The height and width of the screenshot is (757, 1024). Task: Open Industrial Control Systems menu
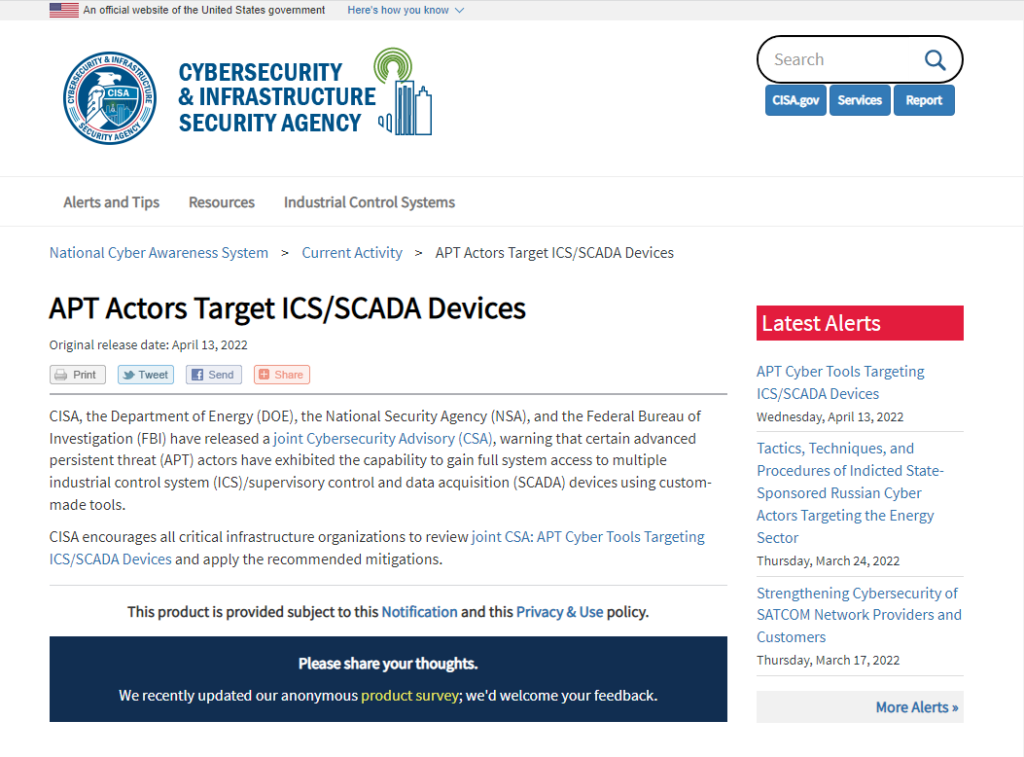tap(369, 202)
